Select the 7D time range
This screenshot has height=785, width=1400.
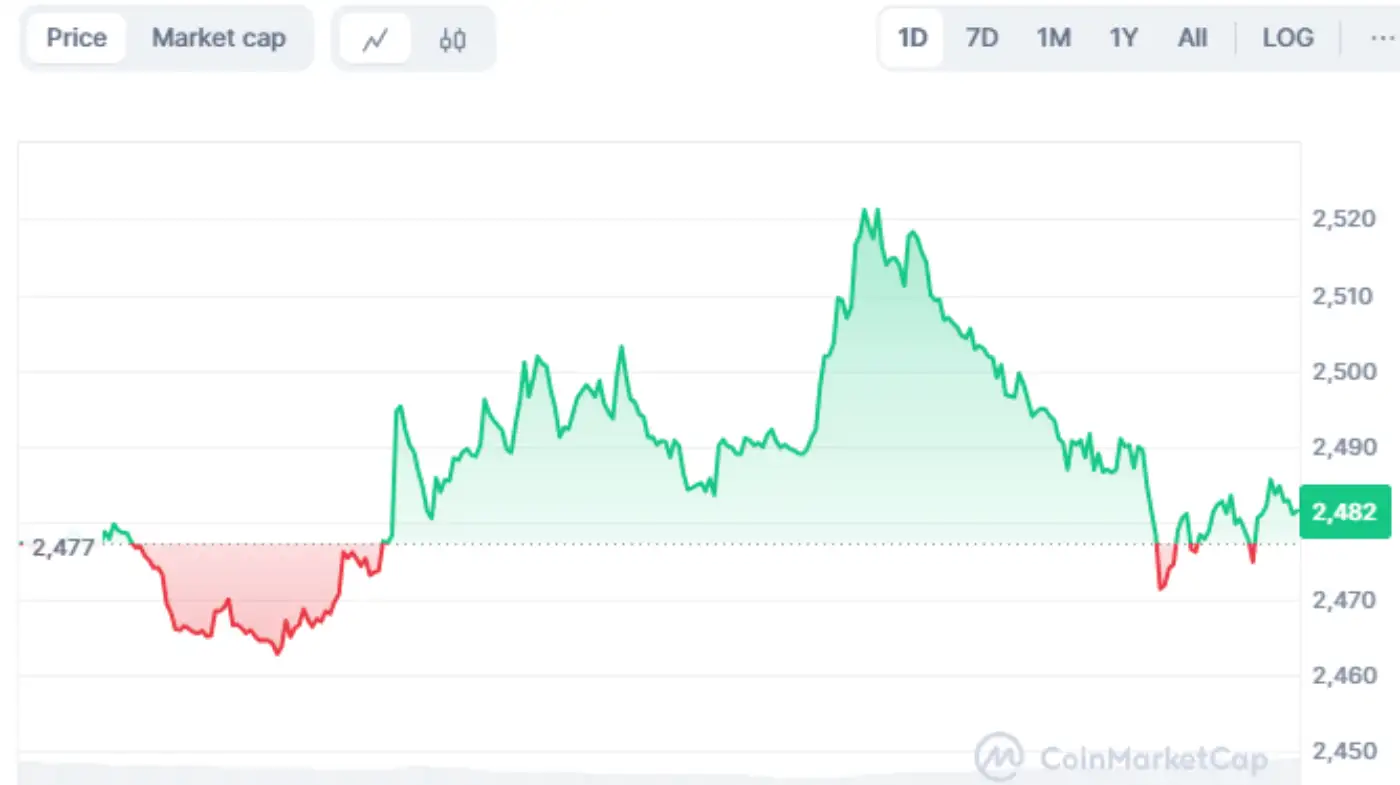[982, 38]
